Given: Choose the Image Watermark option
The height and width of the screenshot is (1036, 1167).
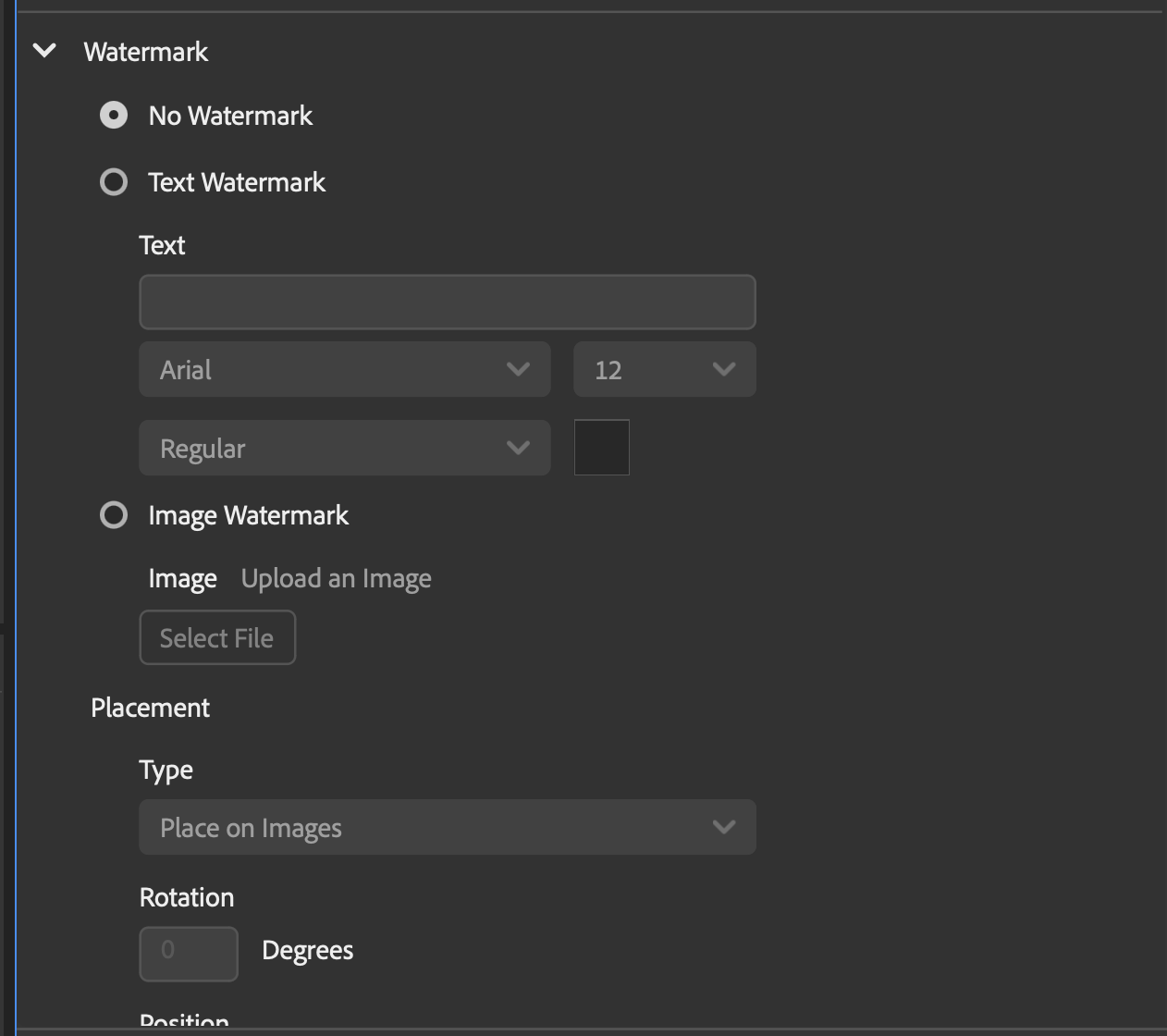Looking at the screenshot, I should point(114,515).
